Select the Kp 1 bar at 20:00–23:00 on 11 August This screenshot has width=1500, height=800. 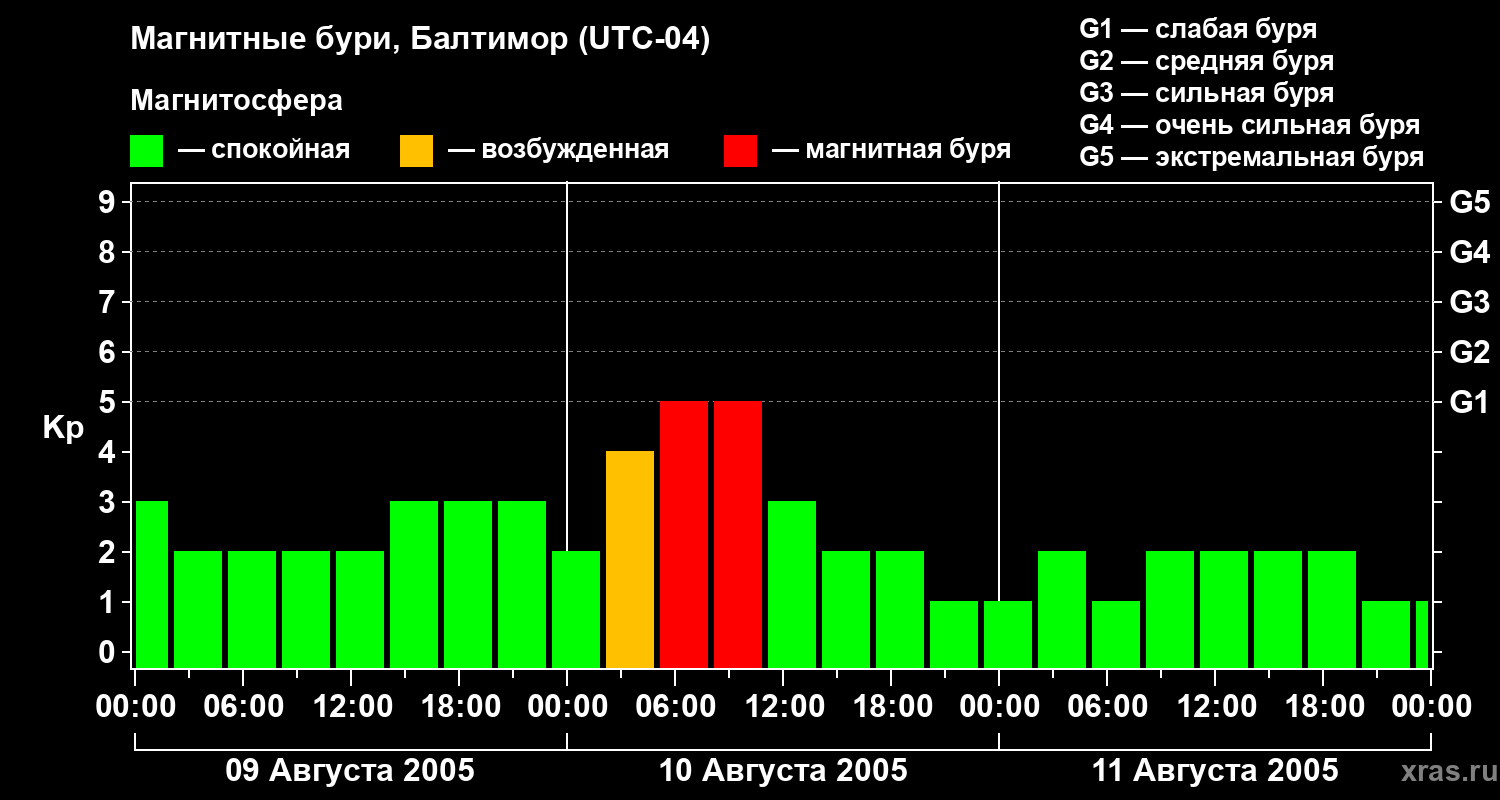[1386, 634]
